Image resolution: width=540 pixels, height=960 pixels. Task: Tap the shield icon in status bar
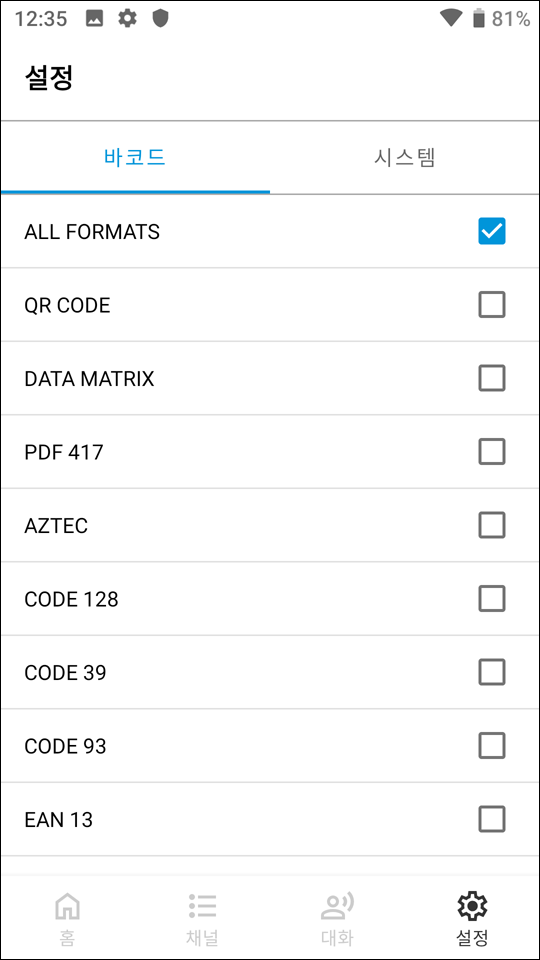(x=160, y=19)
